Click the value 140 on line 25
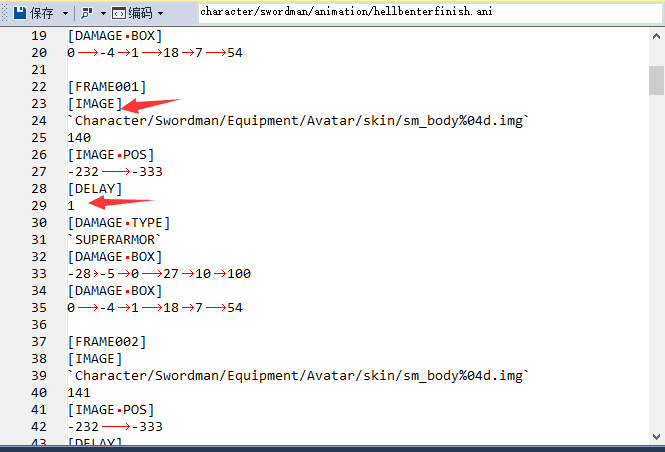The image size is (665, 452). pyautogui.click(x=80, y=138)
